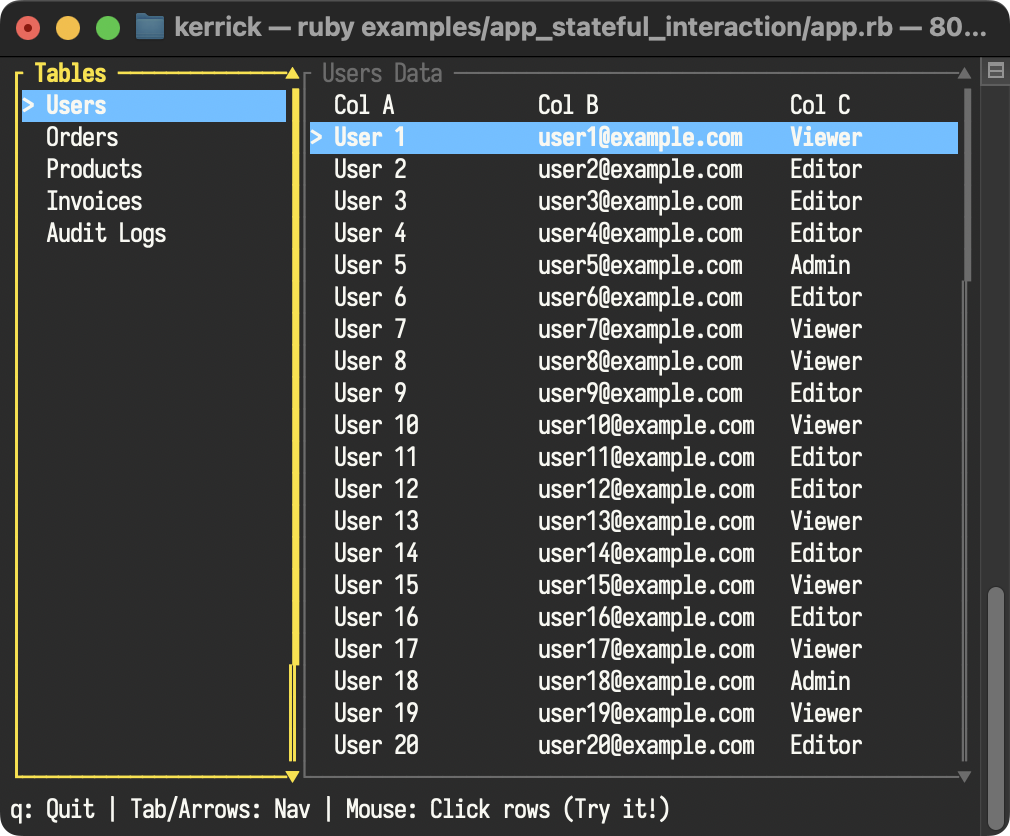The image size is (1010, 836).
Task: Click the terminal split-pane icon at top right
Action: 995,70
